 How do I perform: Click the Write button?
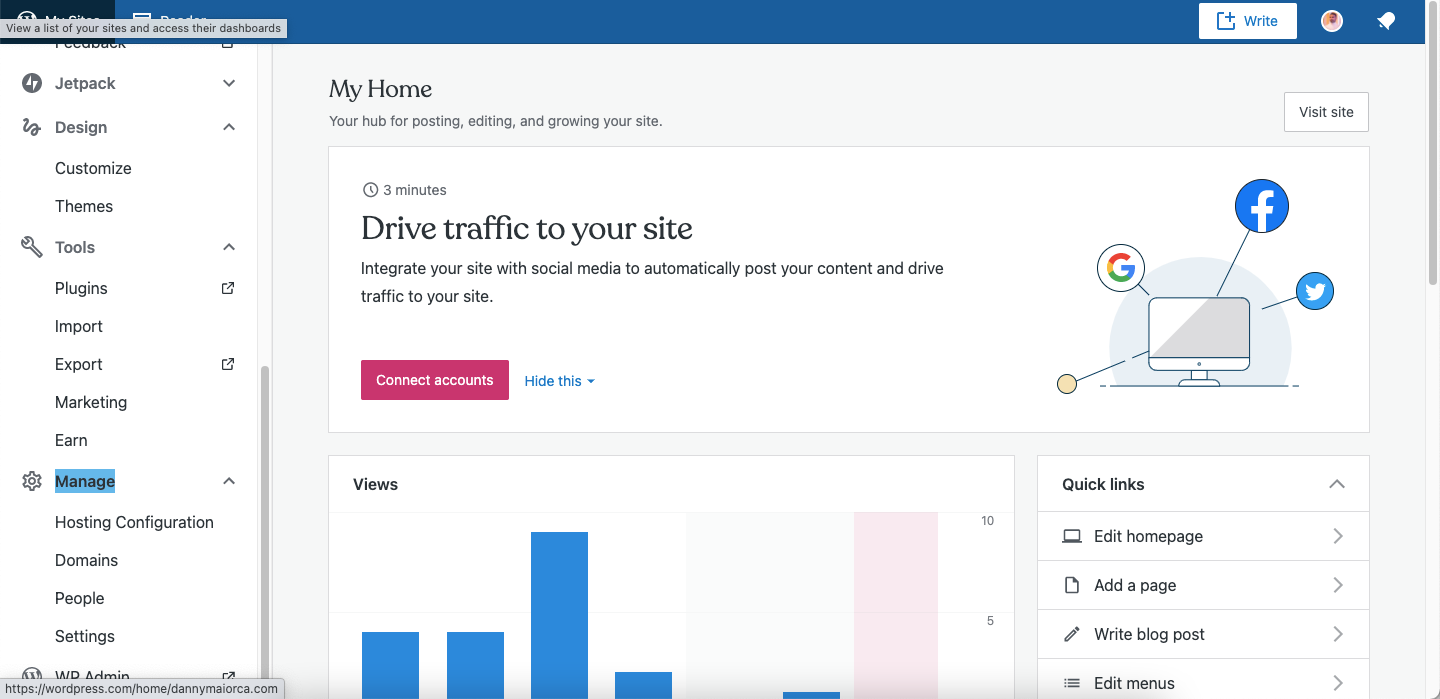tap(1247, 21)
